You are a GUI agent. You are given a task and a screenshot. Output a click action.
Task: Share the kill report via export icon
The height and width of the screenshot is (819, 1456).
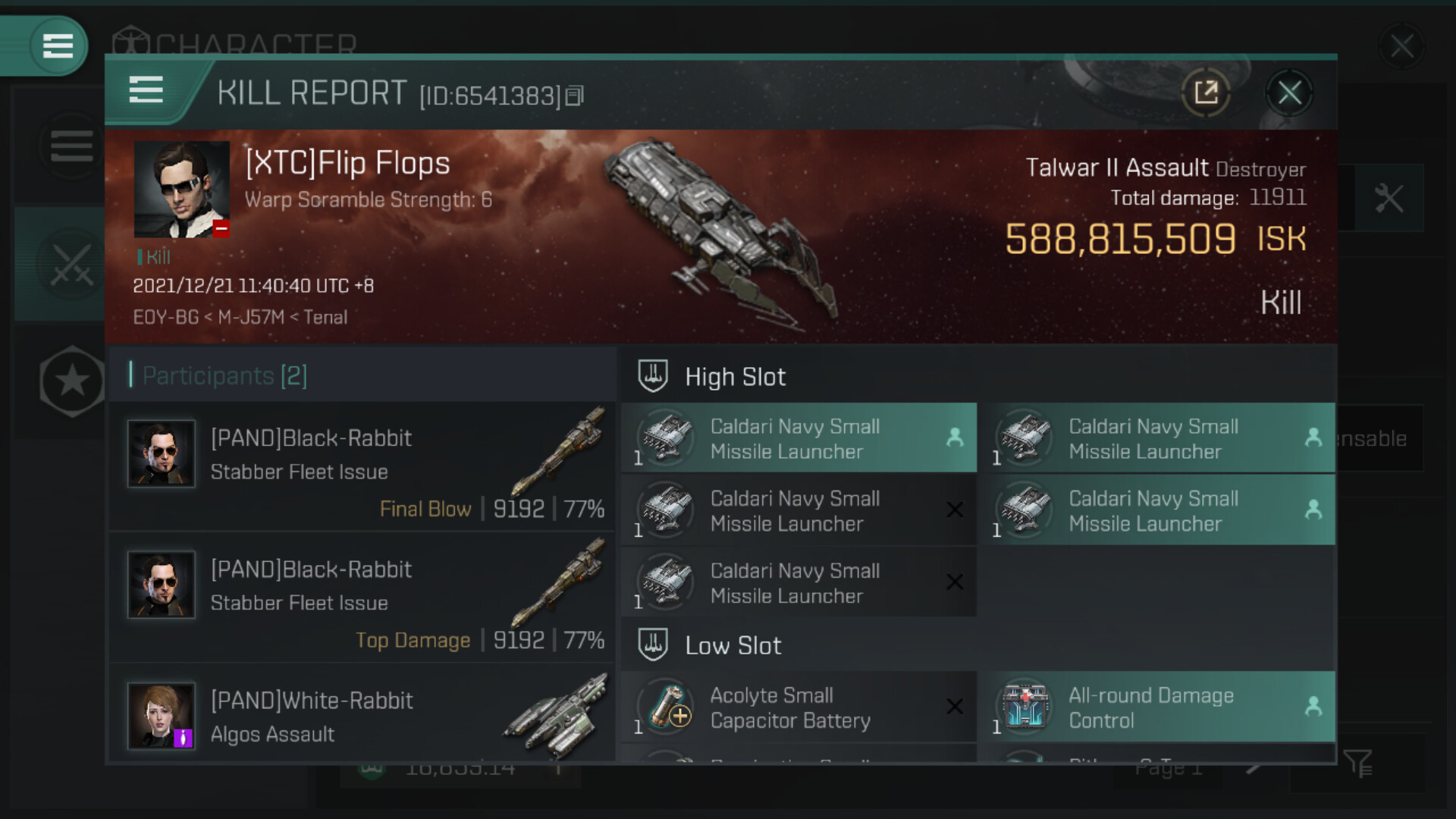[1206, 93]
